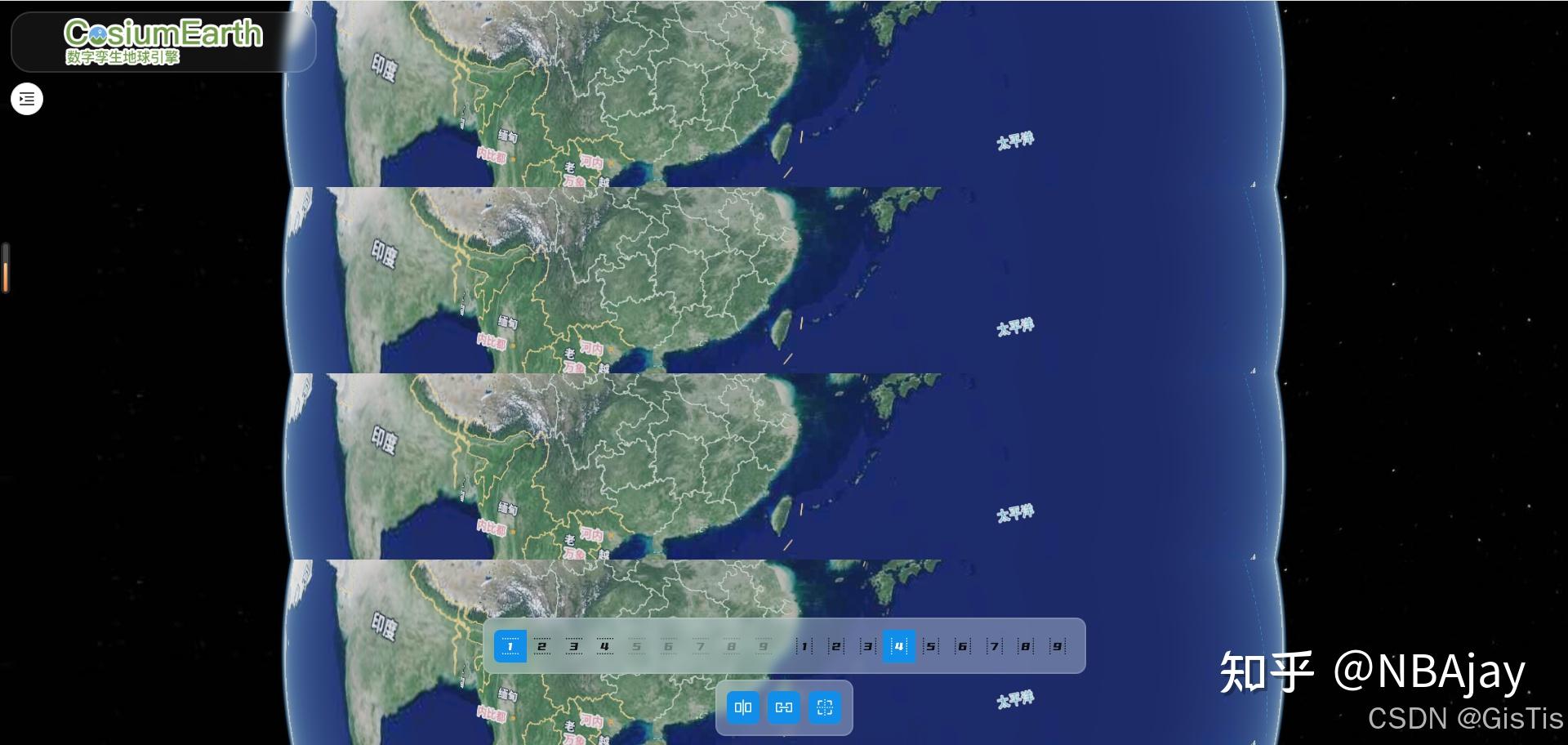
Task: Select number 3 in the right screen group
Action: click(x=867, y=645)
